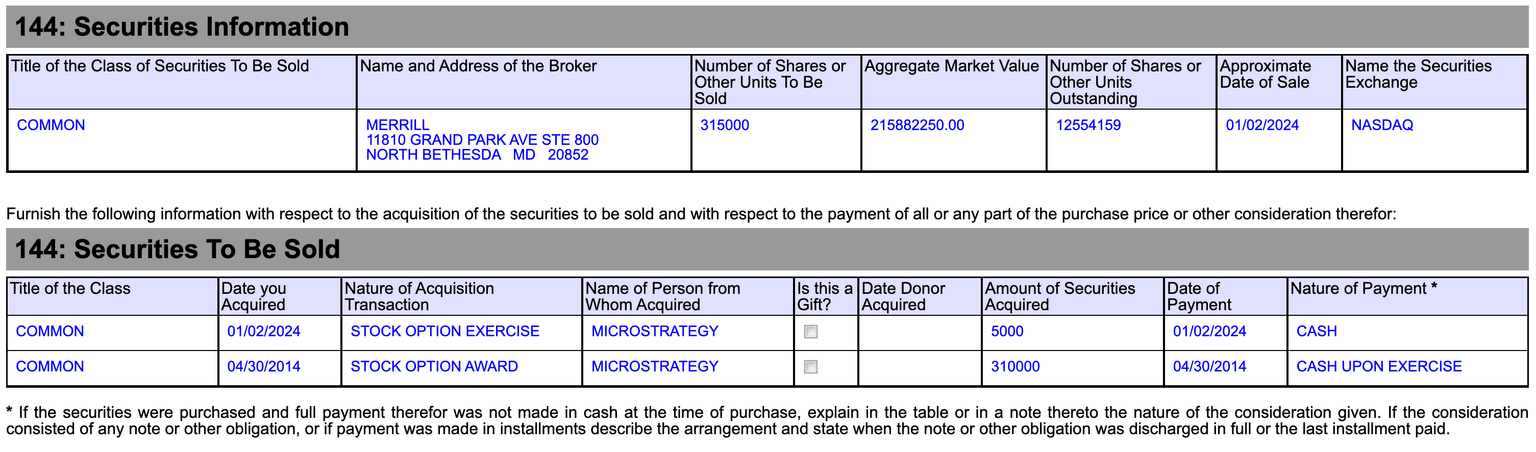Click the 5000 securities acquired amount

pos(1007,331)
